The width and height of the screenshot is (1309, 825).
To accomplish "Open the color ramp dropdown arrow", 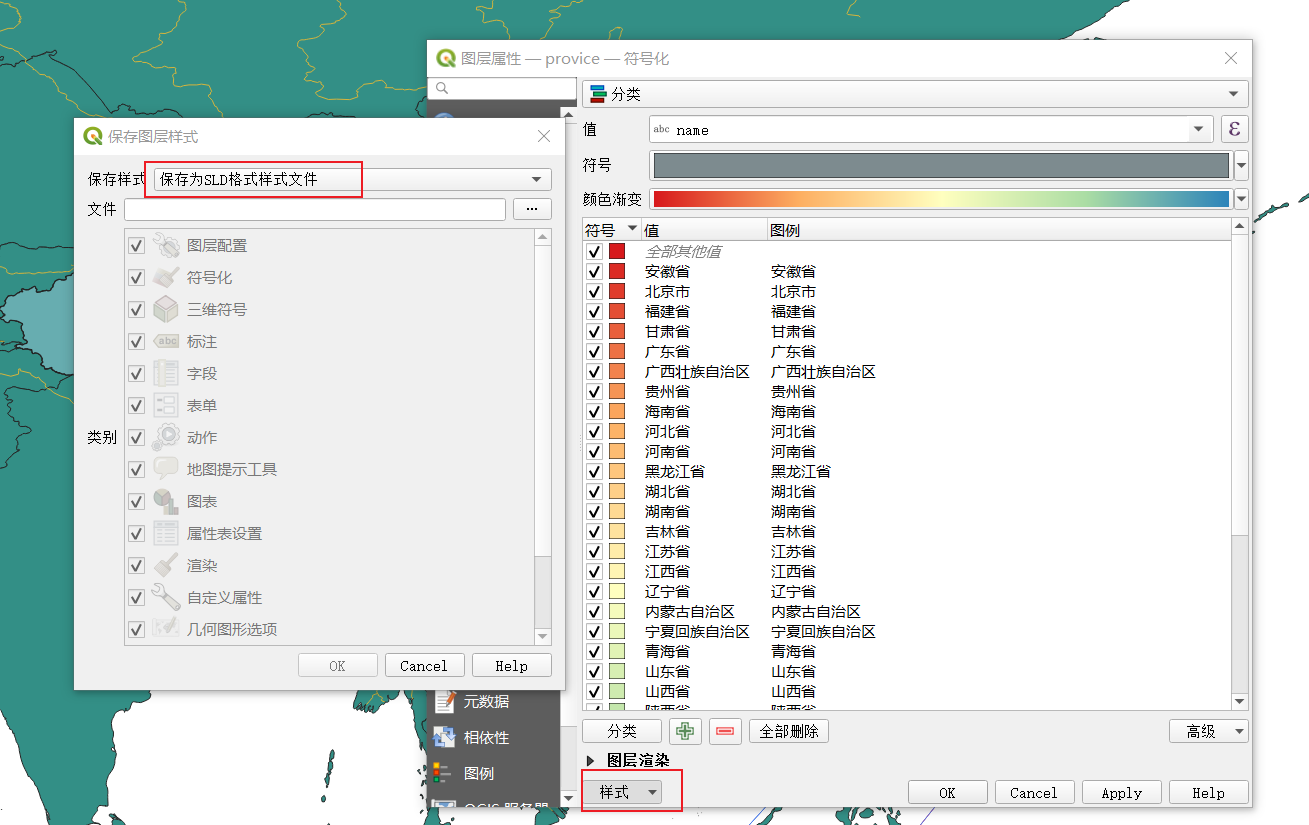I will [1240, 199].
